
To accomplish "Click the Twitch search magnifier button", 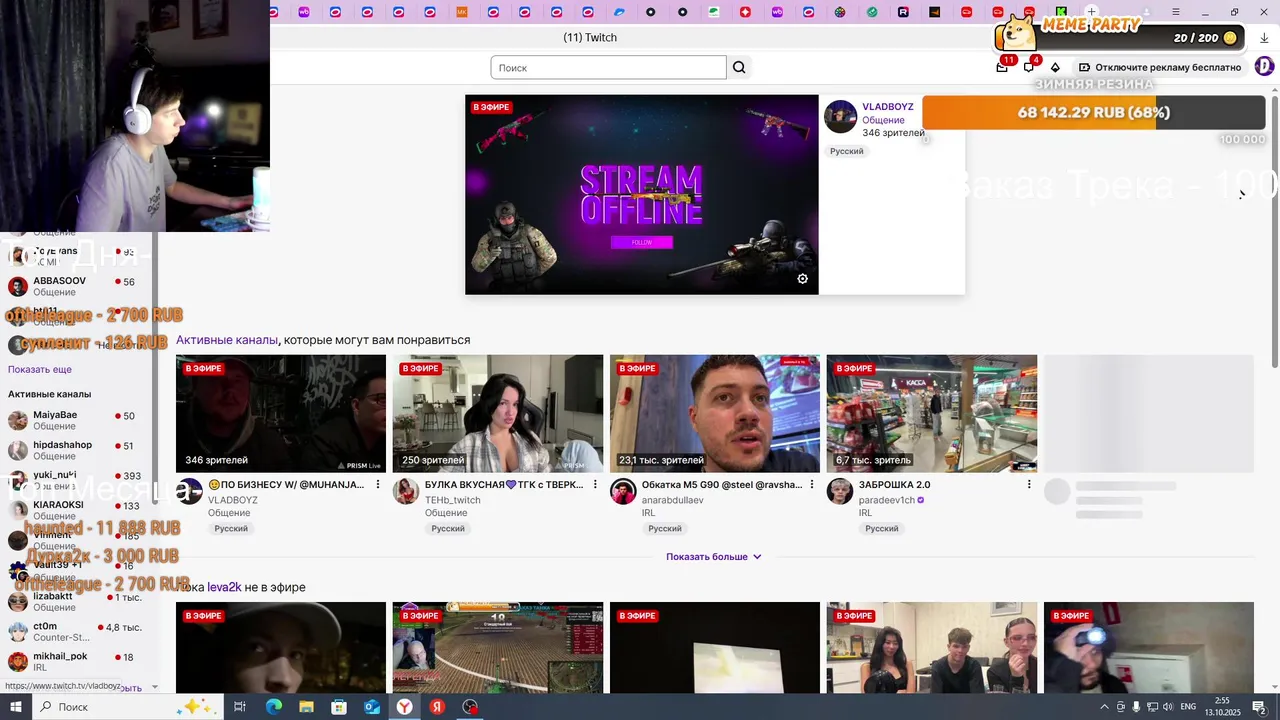I will pos(739,68).
